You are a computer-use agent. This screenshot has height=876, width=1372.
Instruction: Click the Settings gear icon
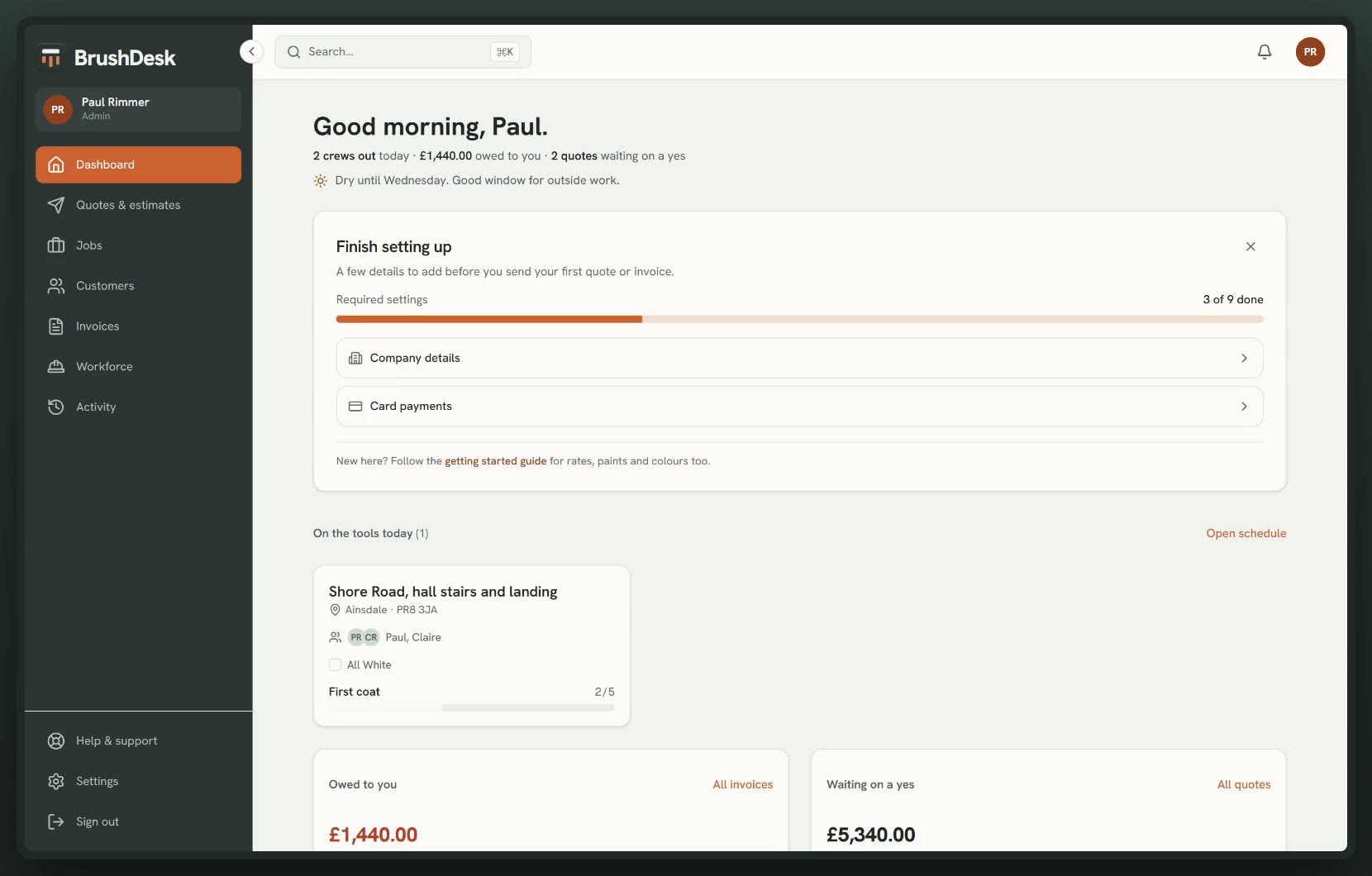tap(56, 781)
